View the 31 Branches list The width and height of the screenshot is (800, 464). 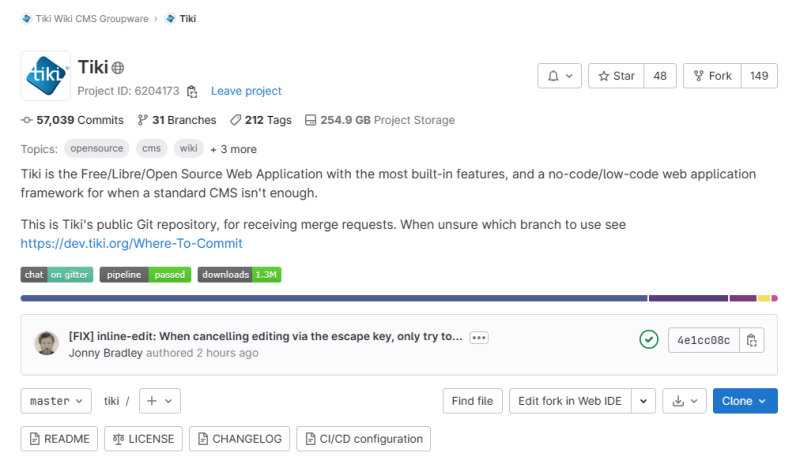[x=177, y=120]
